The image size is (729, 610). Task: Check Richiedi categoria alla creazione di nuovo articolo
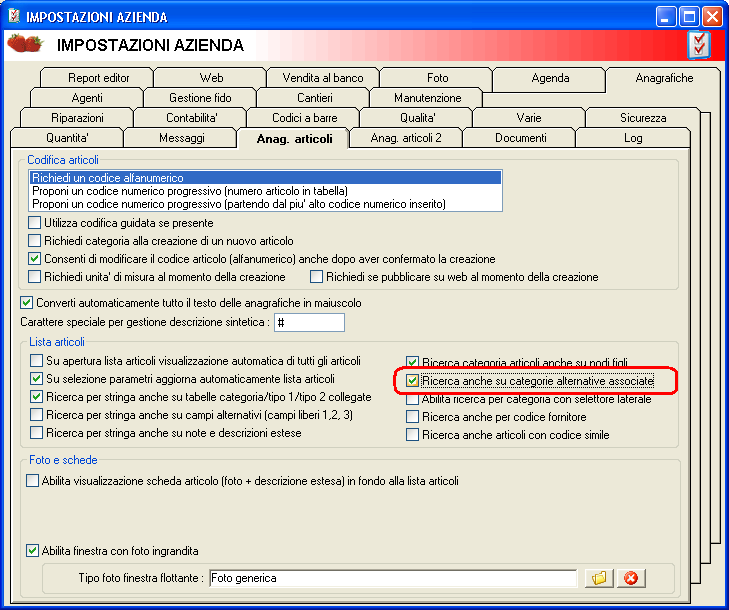[34, 241]
